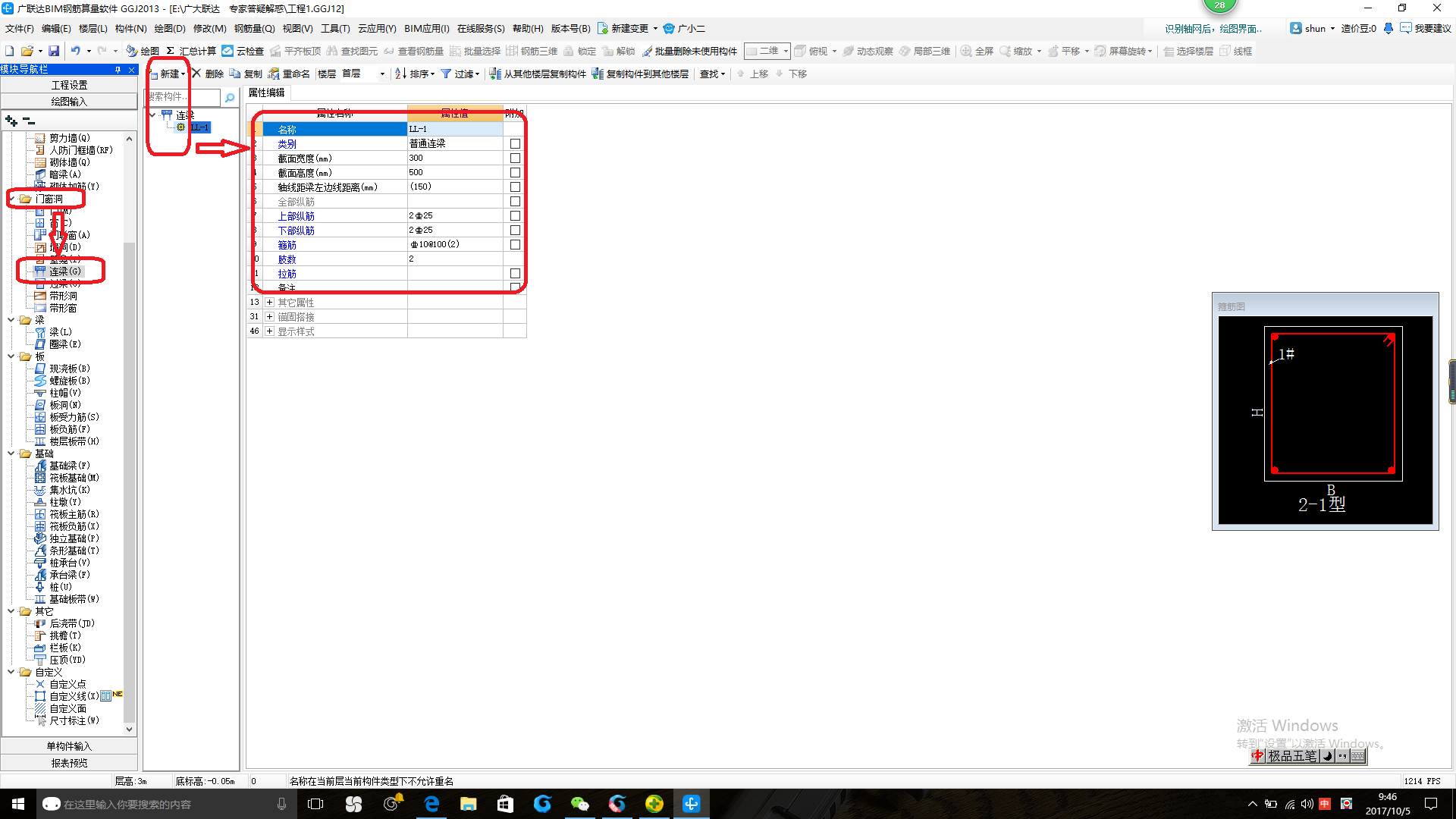The width and height of the screenshot is (1456, 819).
Task: Undo the last action
Action: point(75,51)
